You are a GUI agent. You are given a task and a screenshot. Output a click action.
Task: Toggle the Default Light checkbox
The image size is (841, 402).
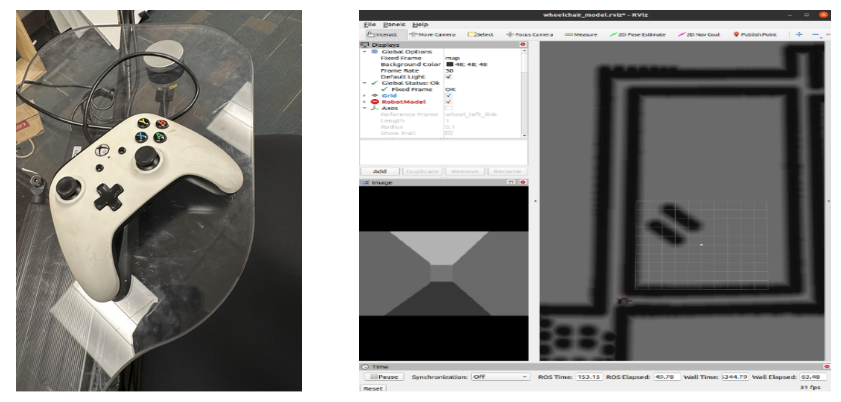click(x=449, y=77)
